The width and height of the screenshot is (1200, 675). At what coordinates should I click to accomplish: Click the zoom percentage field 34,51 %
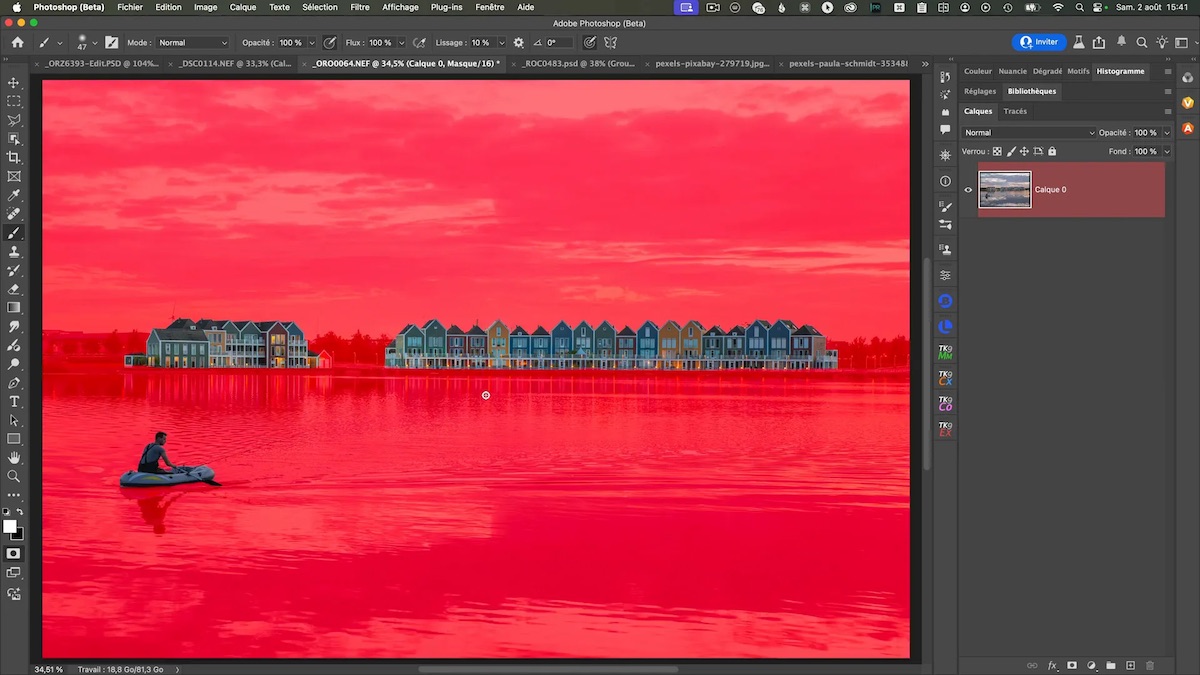(49, 669)
